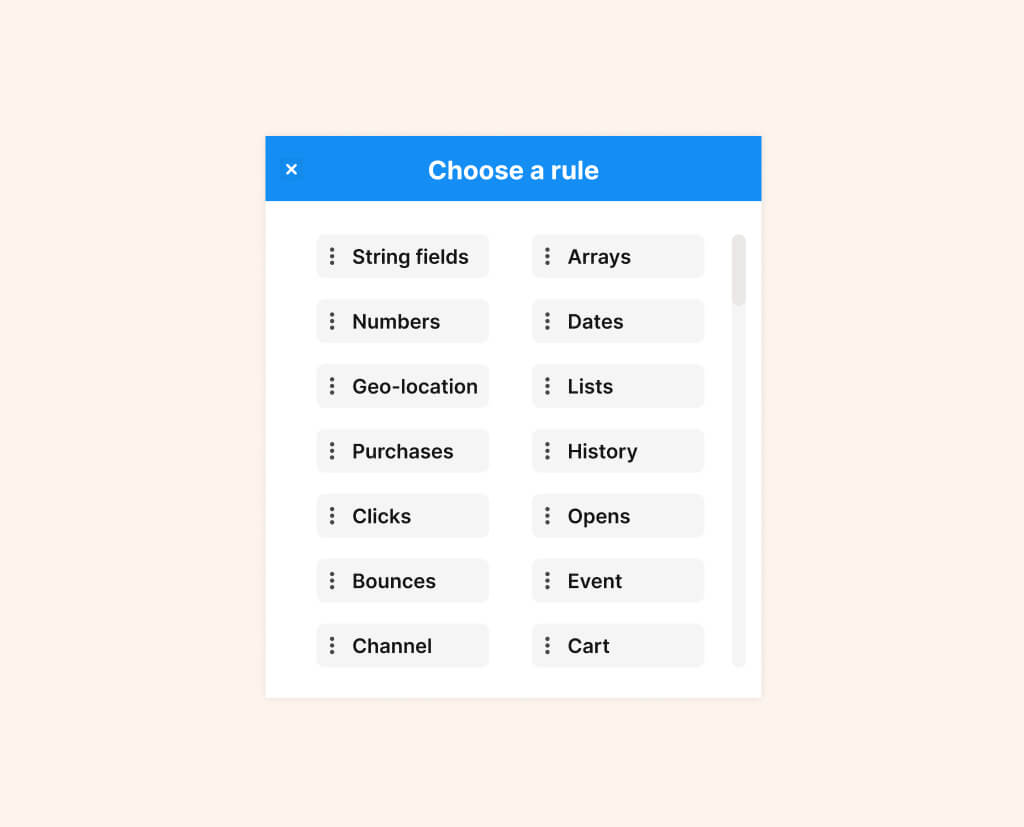Click the three-dot icon next to Dates

point(547,322)
